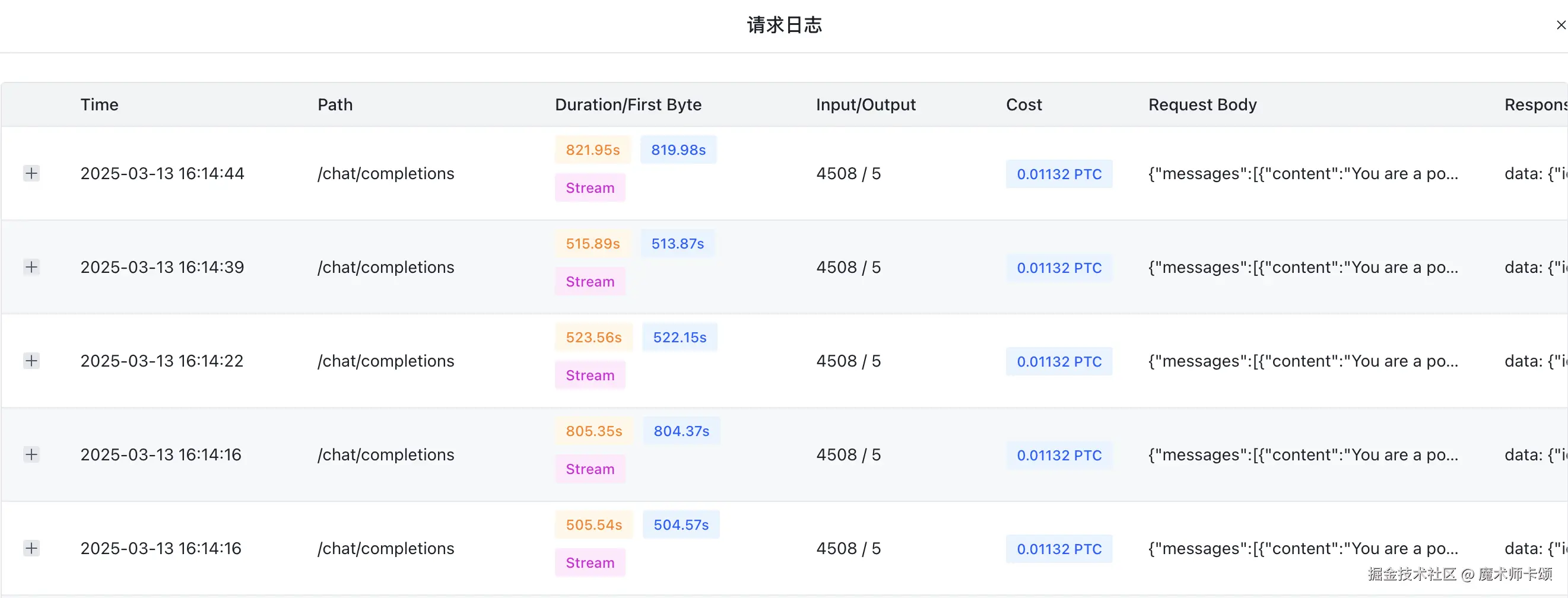Viewport: 1568px width, 598px height.
Task: Click the Stream tag in the 16:14:22 row
Action: (590, 376)
